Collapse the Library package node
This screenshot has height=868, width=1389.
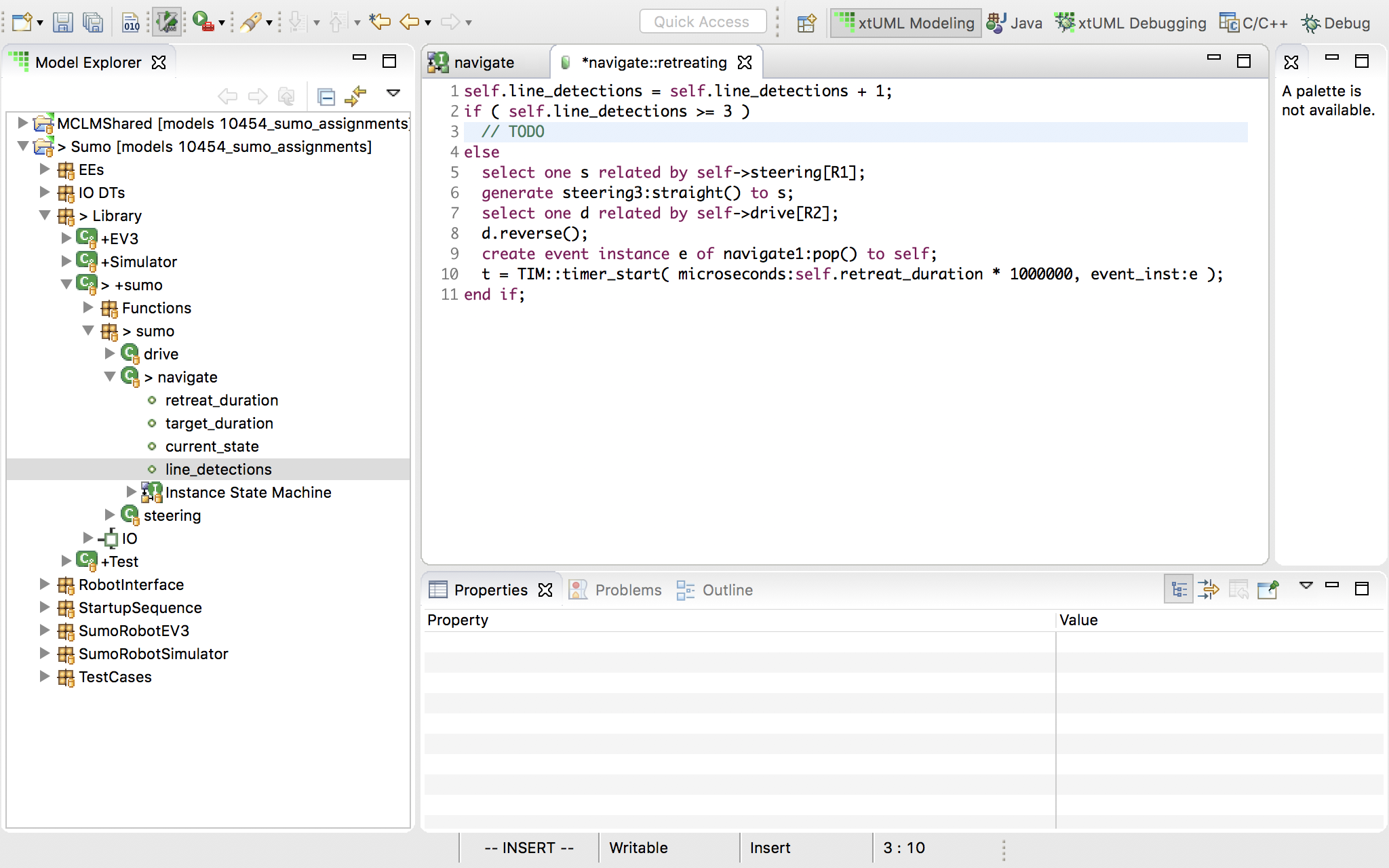point(44,215)
